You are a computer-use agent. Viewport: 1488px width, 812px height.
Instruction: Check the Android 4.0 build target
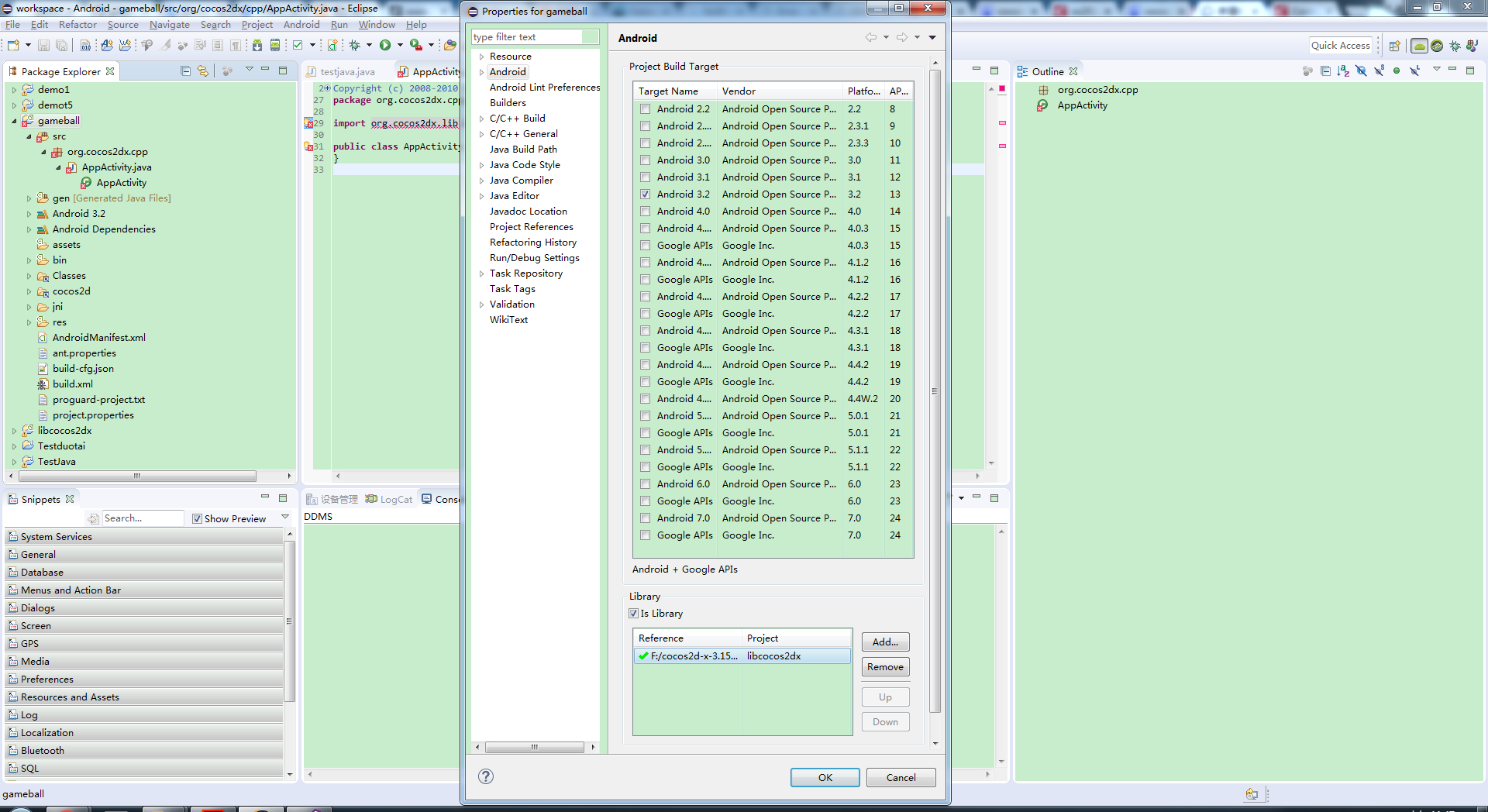click(x=646, y=212)
